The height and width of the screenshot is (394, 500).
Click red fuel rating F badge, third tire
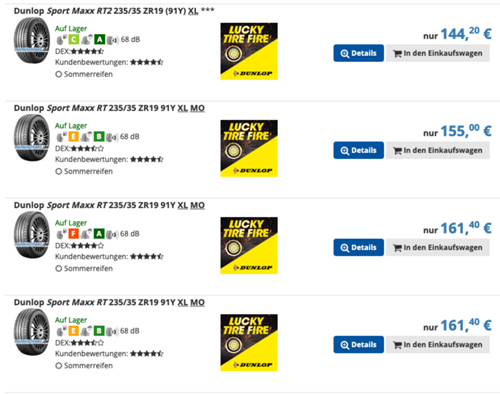(x=73, y=234)
